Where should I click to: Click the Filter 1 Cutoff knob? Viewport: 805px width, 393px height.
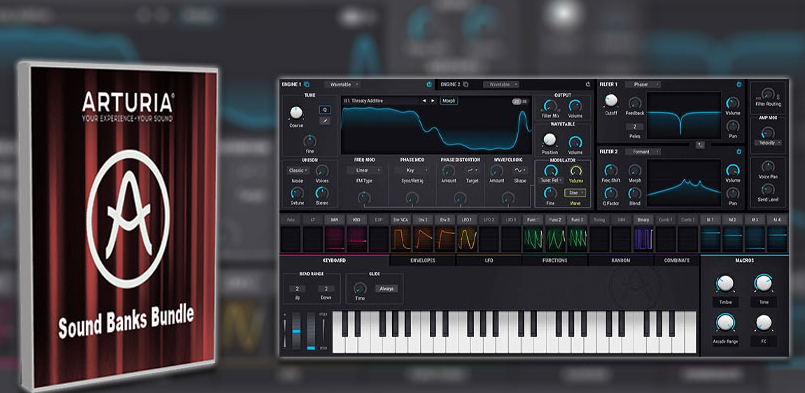[x=611, y=100]
